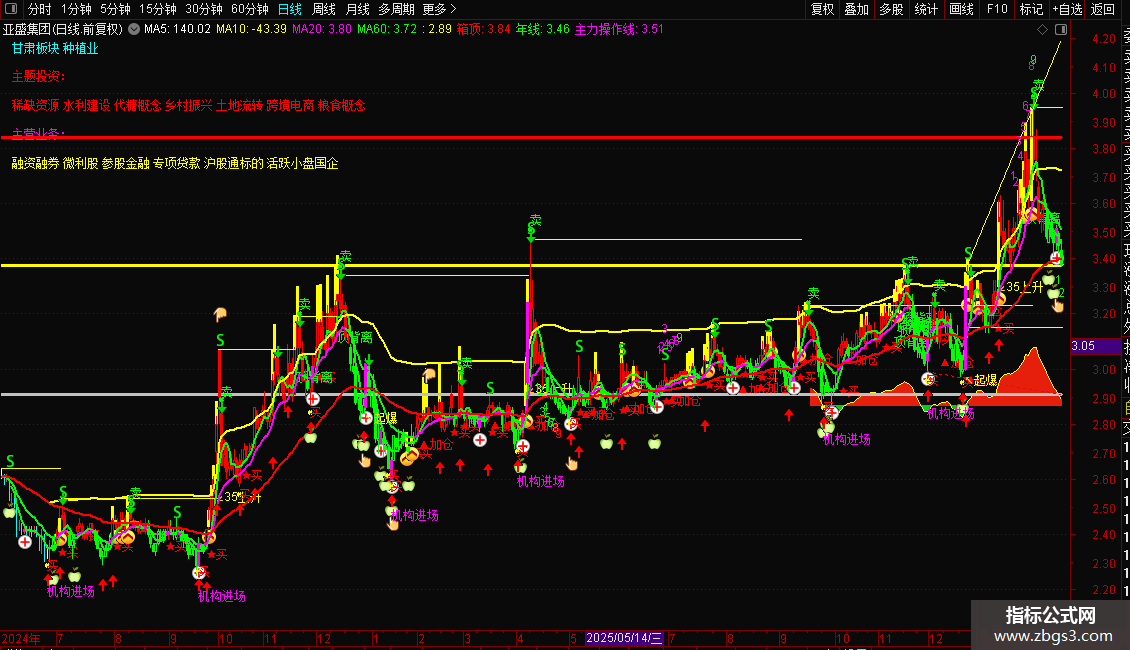Click the diamond icon above the price axis
Screen dimensions: 1130x650
(1042, 30)
